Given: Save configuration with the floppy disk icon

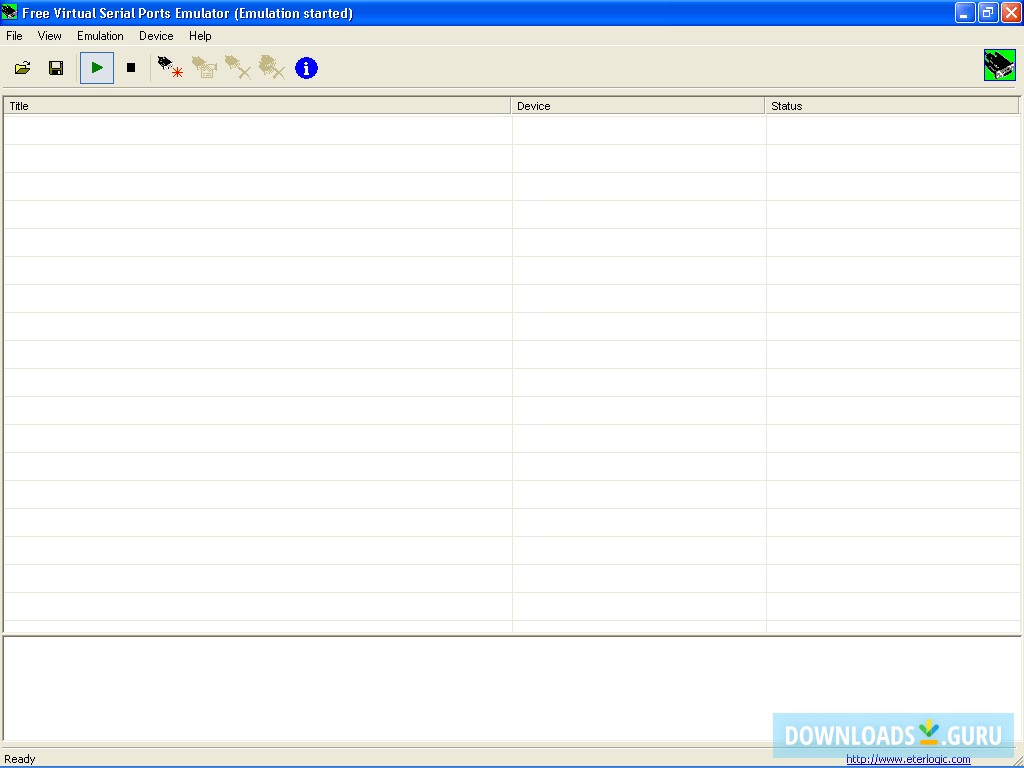Looking at the screenshot, I should click(x=56, y=68).
